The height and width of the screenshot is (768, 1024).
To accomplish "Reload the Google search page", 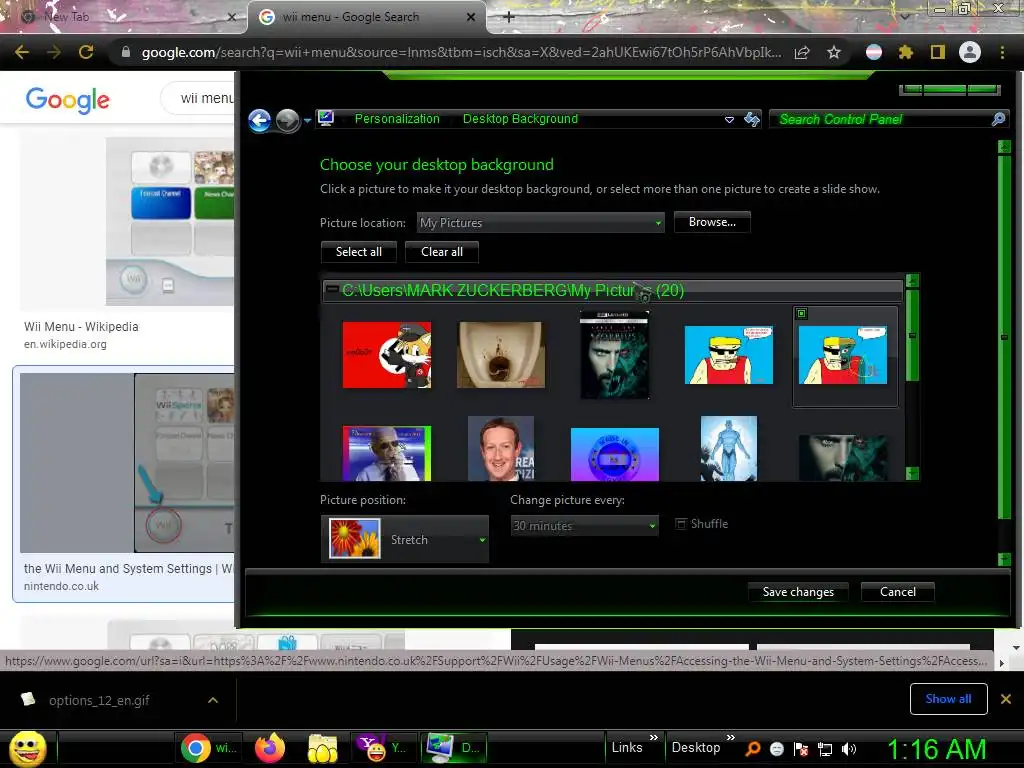I will point(86,52).
